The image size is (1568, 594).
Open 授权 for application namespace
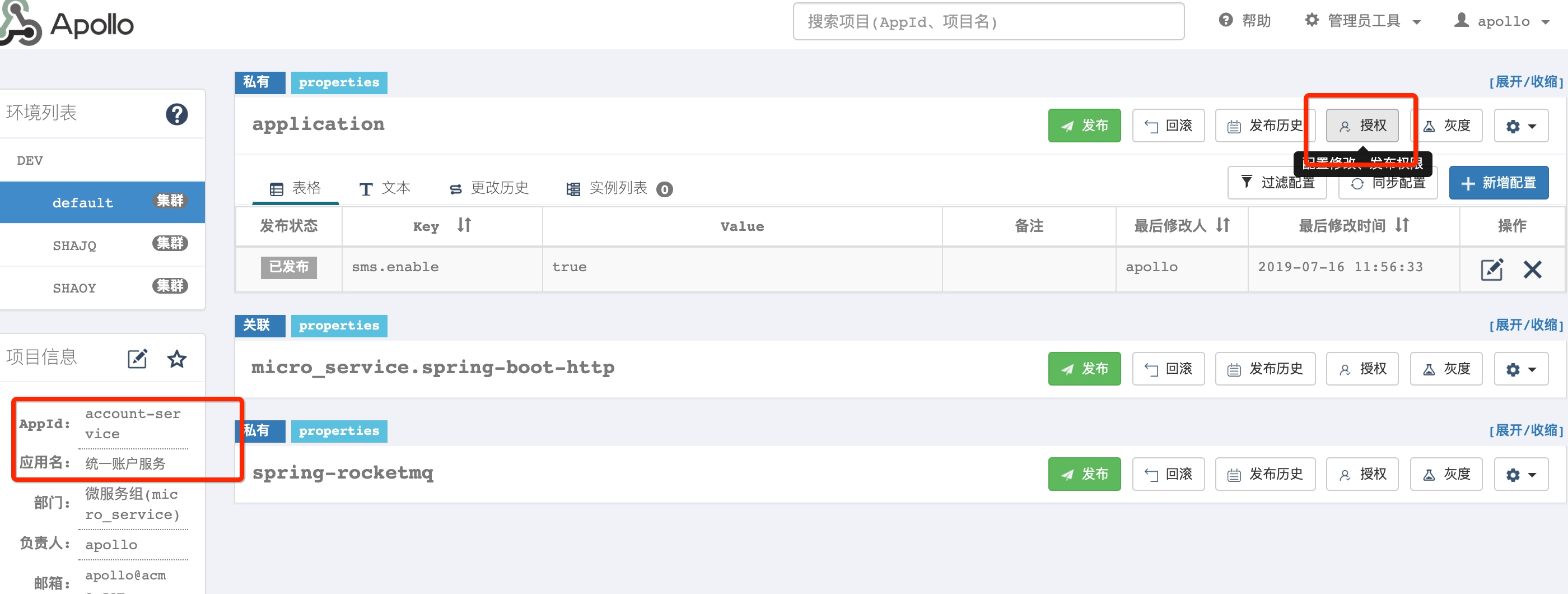(1362, 126)
